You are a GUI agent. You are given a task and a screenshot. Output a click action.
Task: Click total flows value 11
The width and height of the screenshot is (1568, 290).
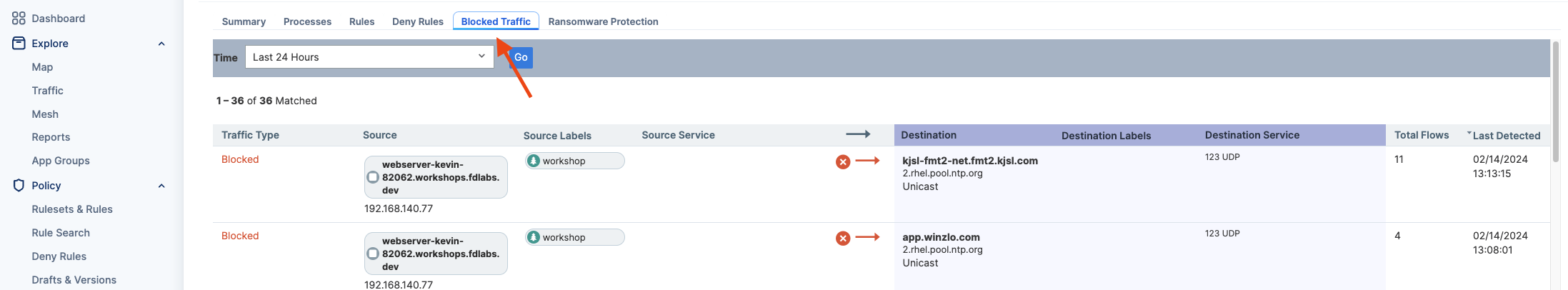1399,159
